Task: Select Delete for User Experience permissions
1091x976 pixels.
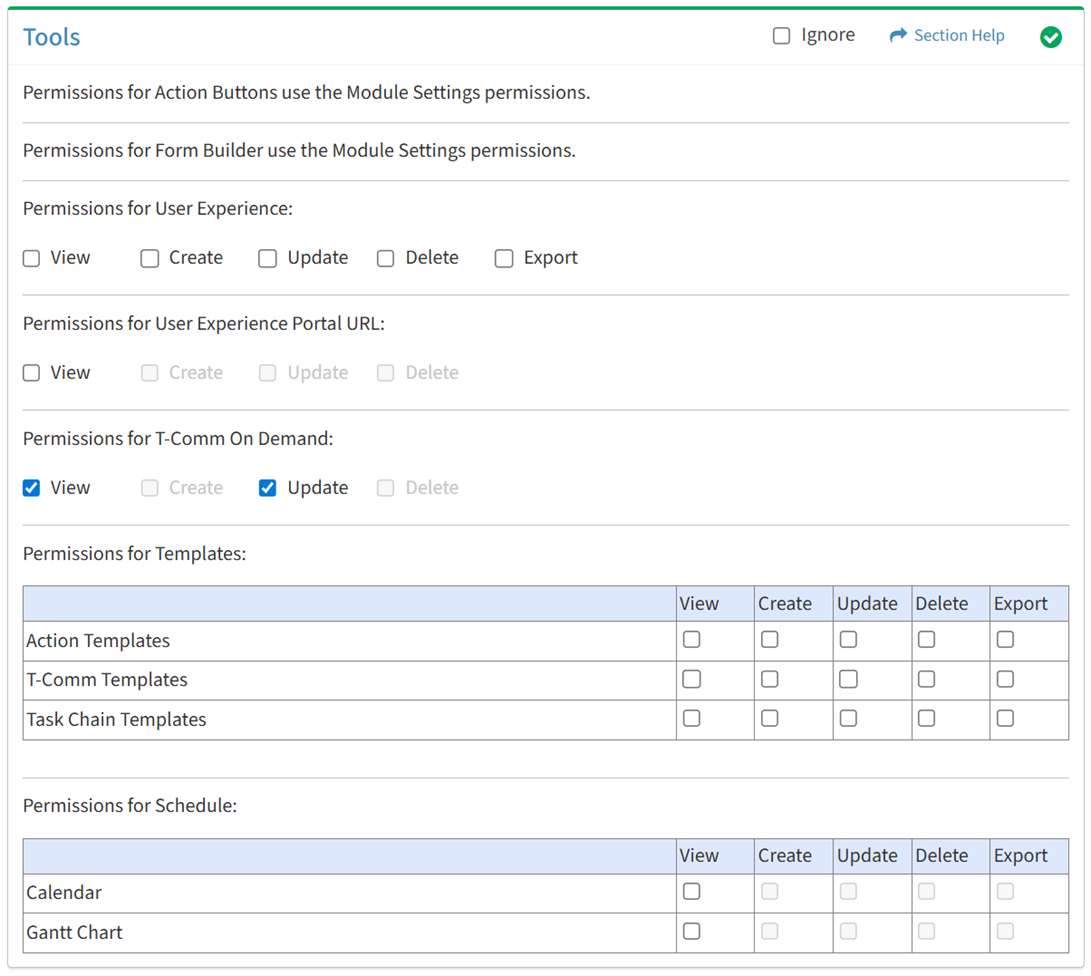Action: point(386,258)
